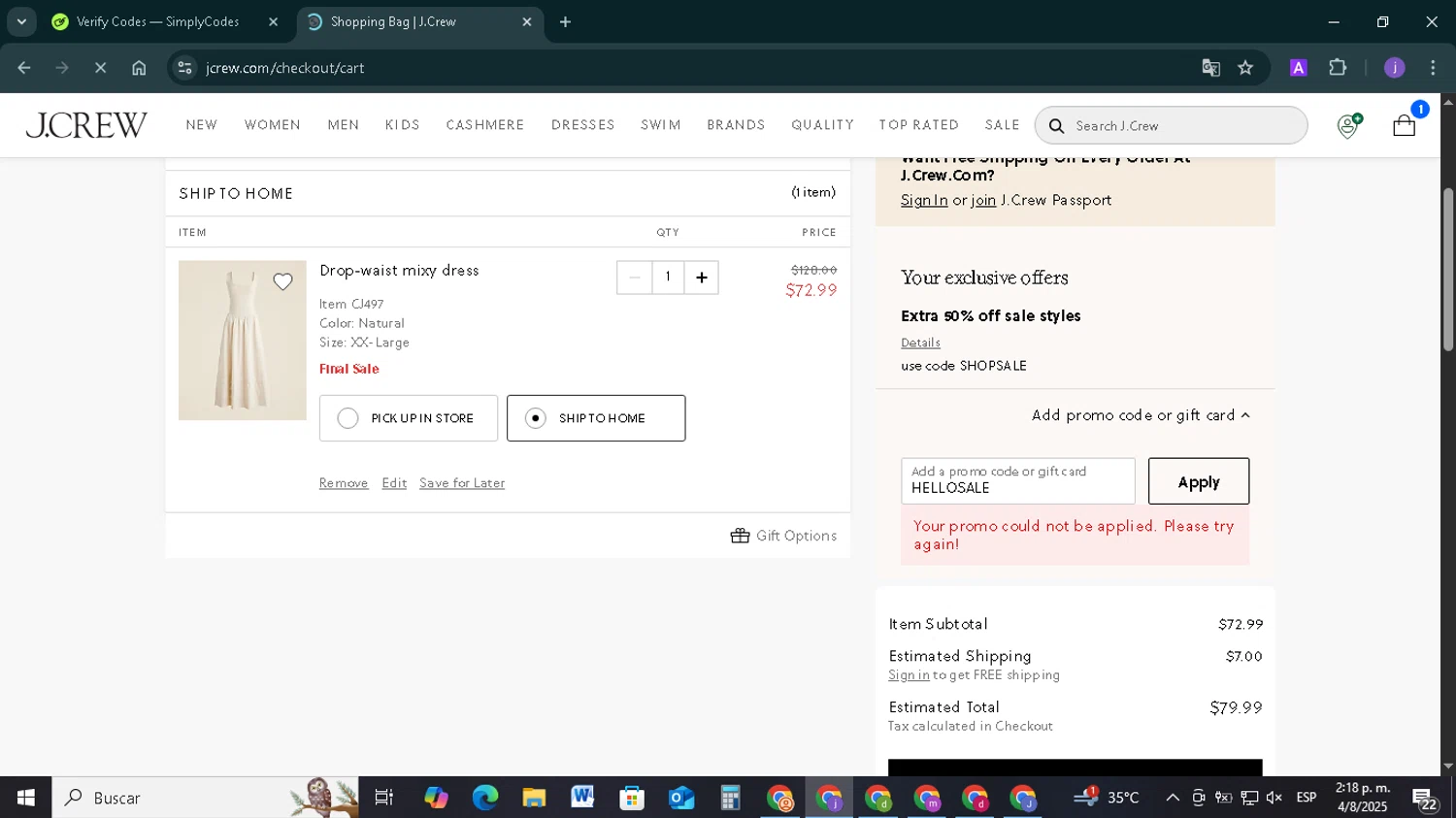Click the browser address bar URL
The height and width of the screenshot is (818, 1456).
[x=284, y=68]
